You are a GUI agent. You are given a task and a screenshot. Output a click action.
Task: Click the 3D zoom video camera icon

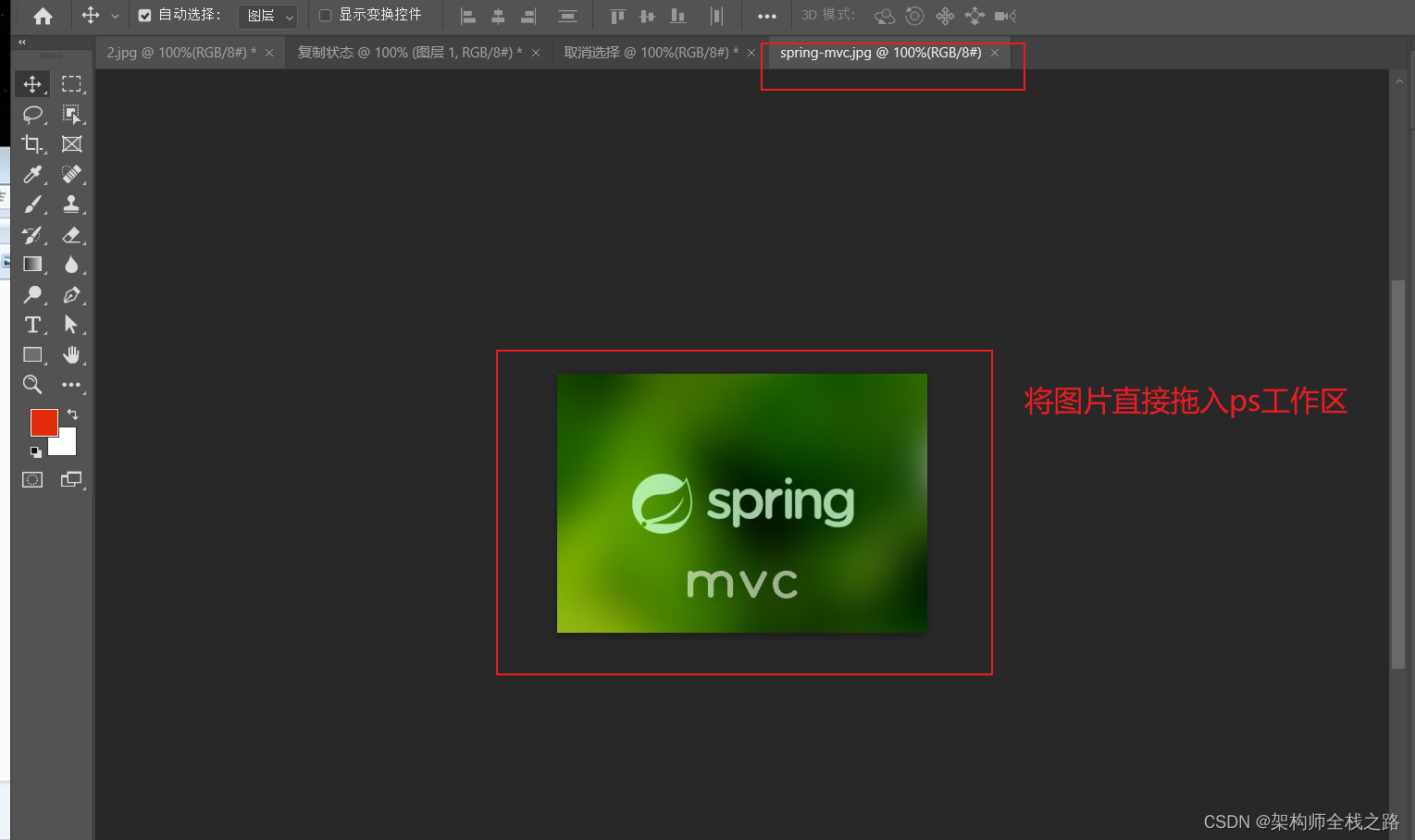pos(1005,16)
